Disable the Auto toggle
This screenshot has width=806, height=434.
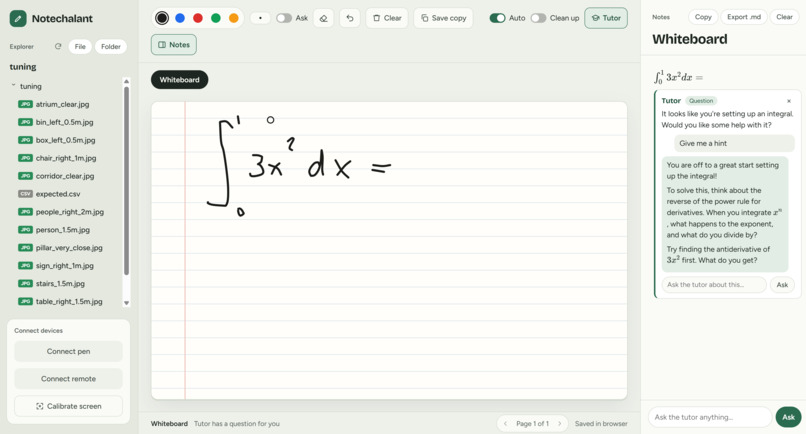point(497,18)
